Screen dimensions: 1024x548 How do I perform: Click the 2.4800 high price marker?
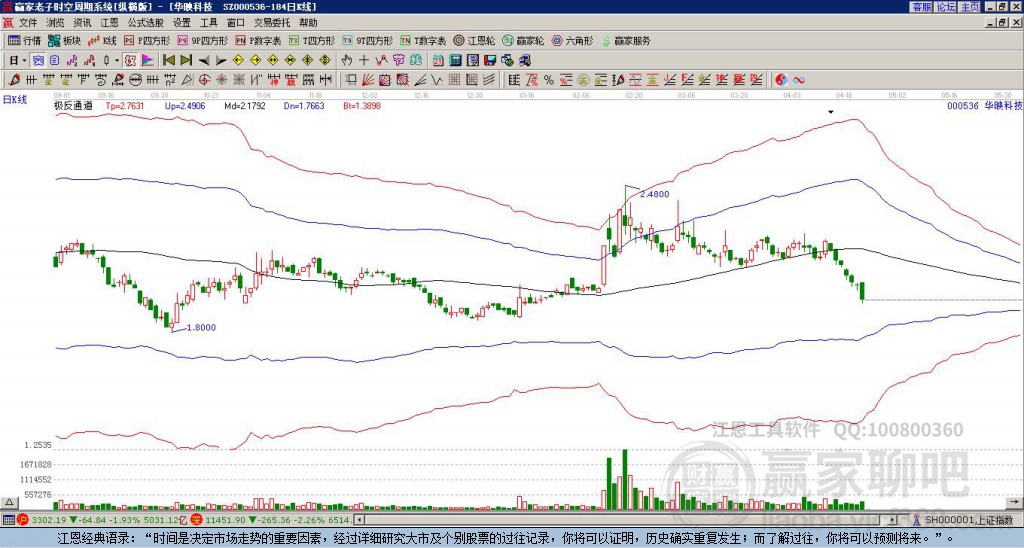click(x=654, y=194)
